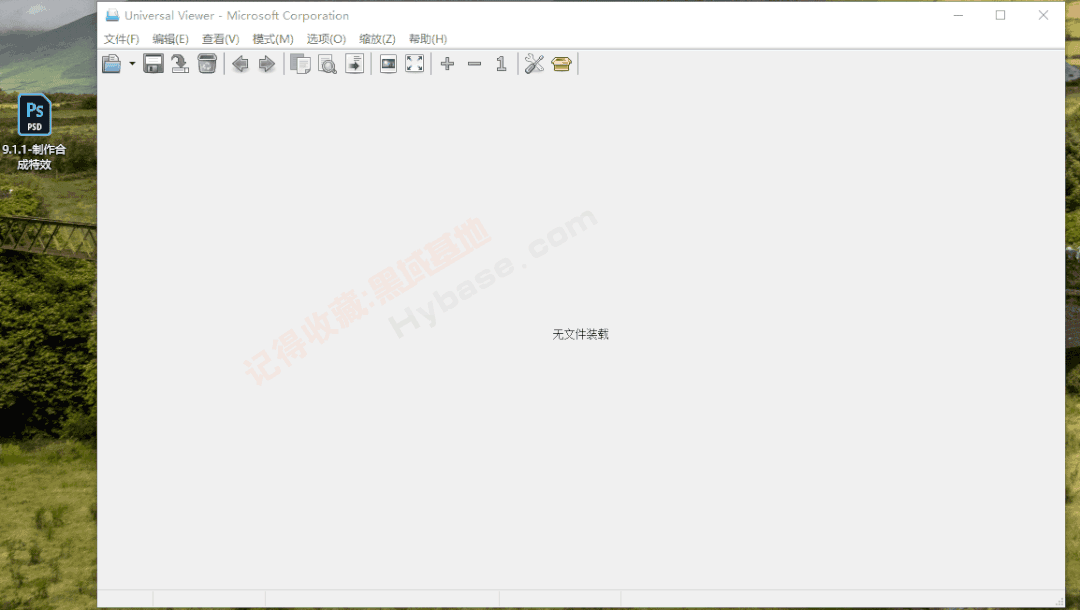Open Find with the magnifier page icon

[327, 64]
